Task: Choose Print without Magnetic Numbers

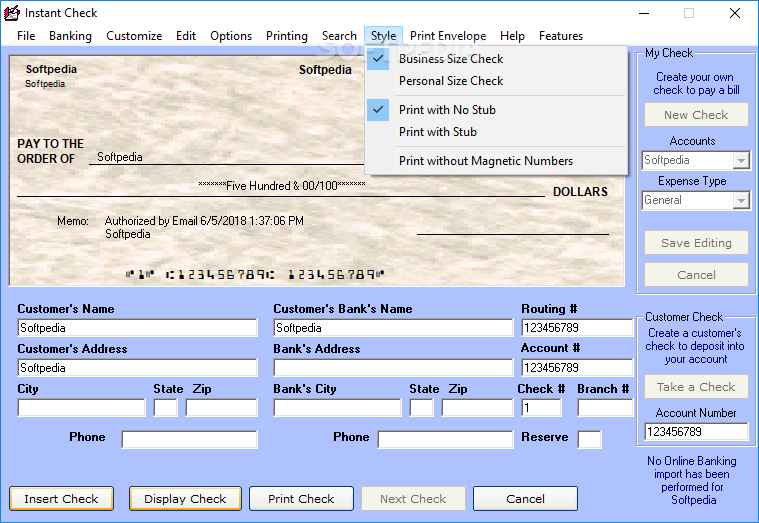Action: click(496, 161)
